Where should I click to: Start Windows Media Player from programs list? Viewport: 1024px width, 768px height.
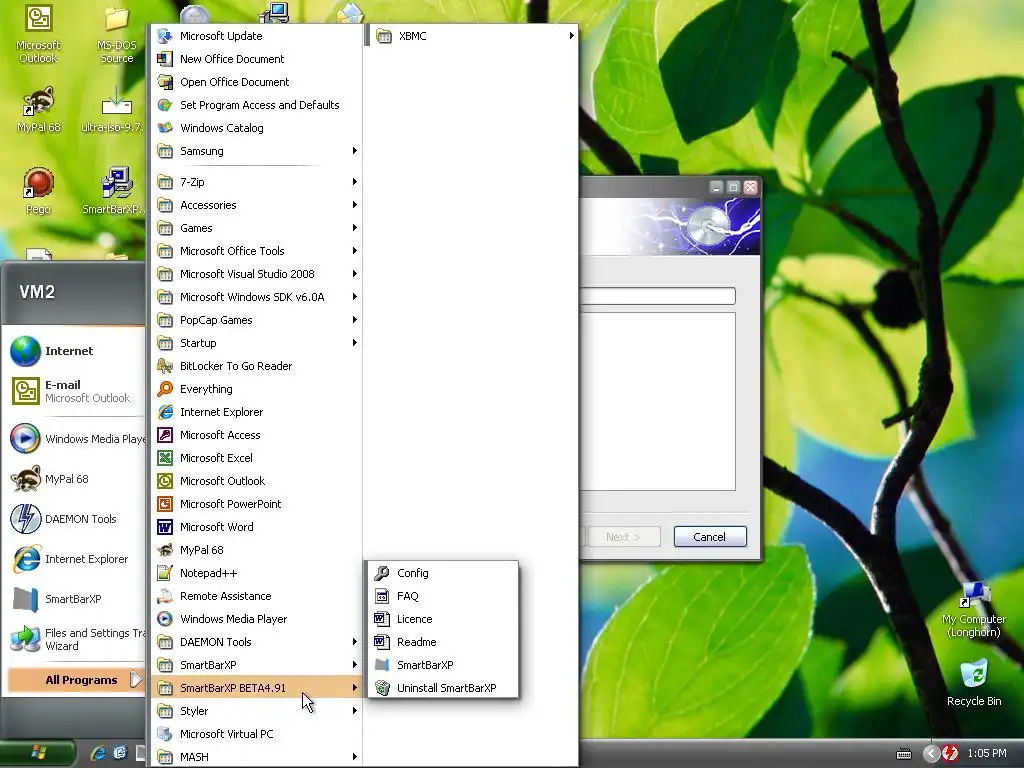[256, 619]
